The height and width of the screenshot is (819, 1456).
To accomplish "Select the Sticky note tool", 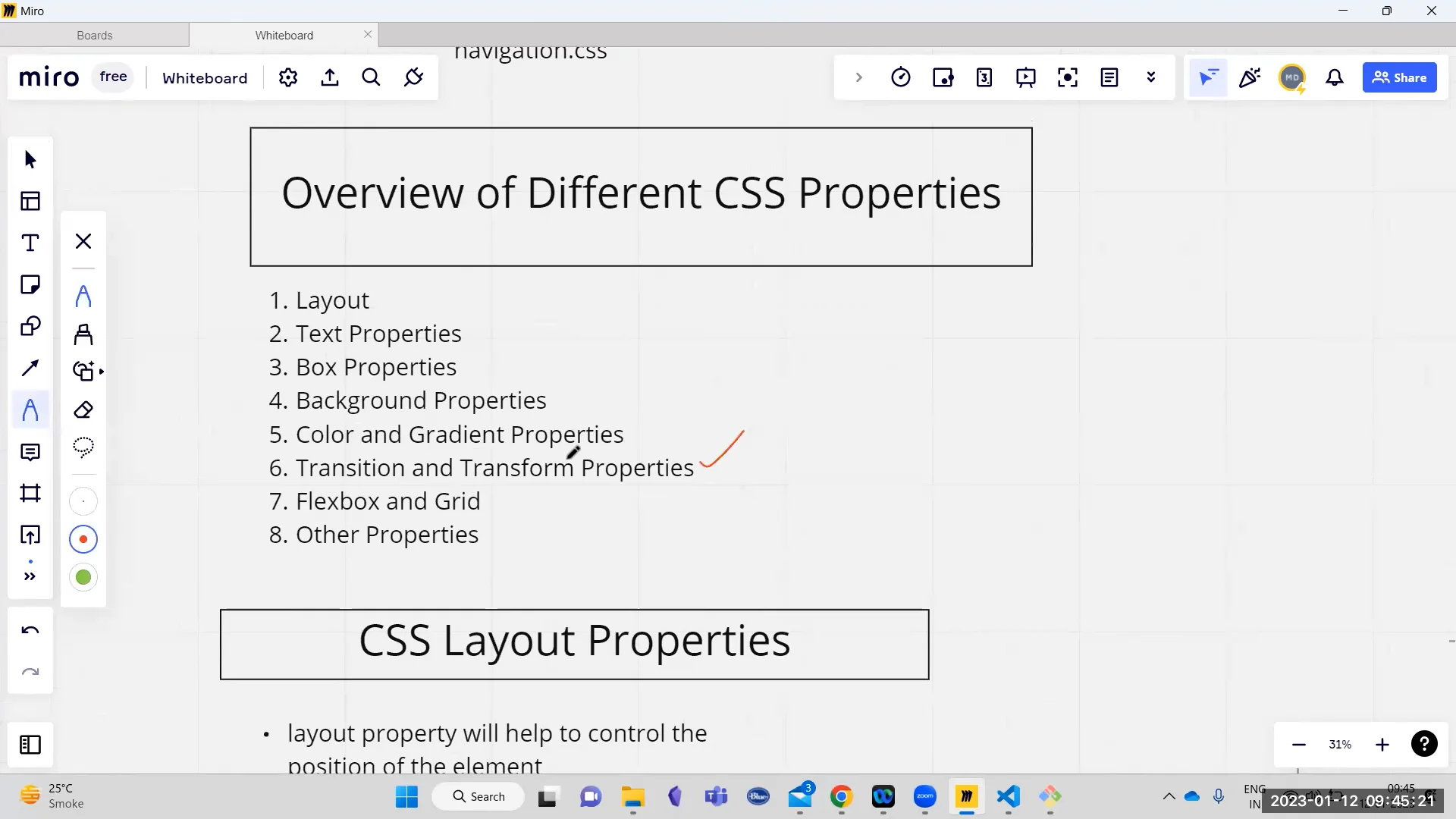I will 30,285.
